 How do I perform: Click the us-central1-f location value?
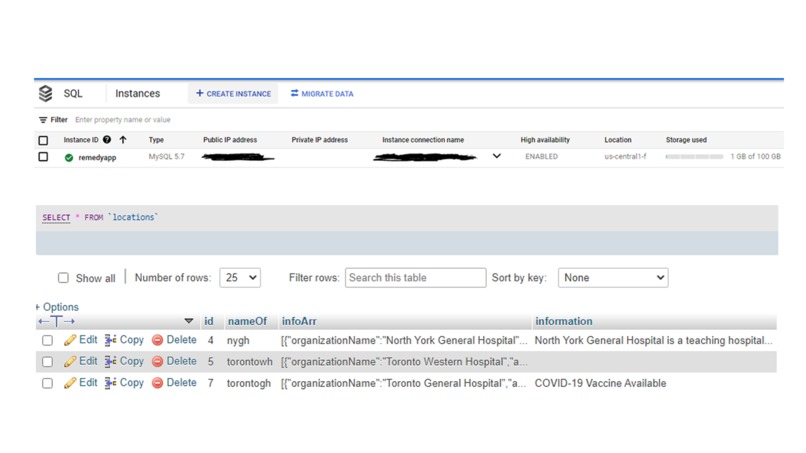click(x=625, y=156)
